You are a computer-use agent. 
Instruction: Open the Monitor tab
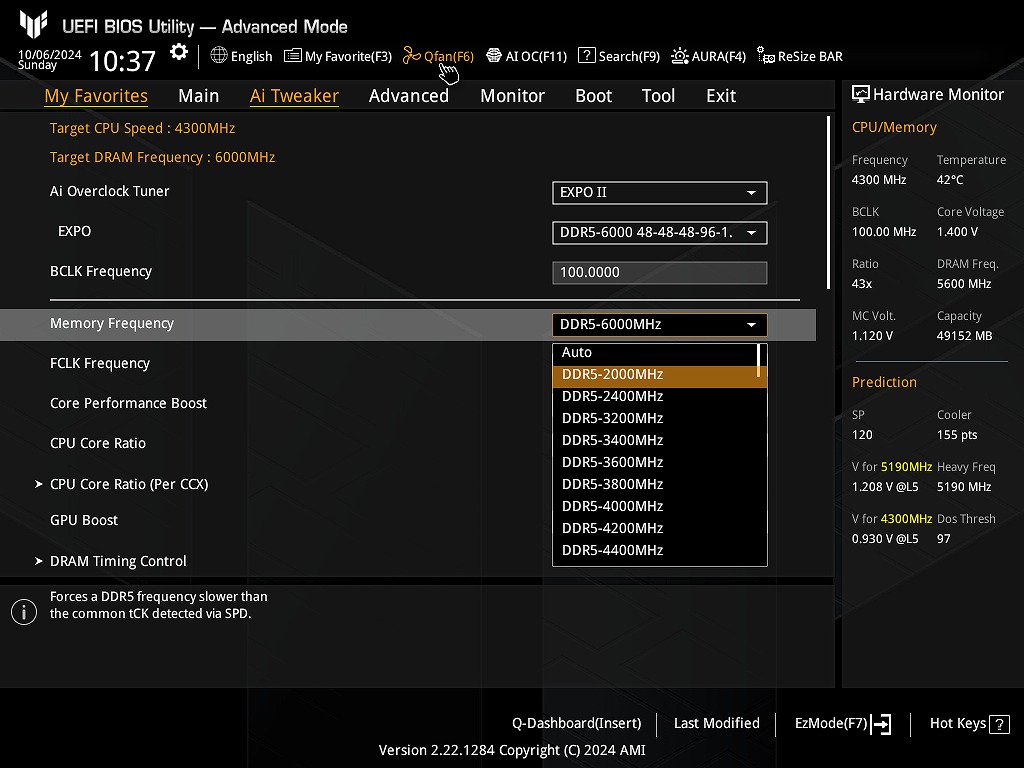(x=513, y=96)
